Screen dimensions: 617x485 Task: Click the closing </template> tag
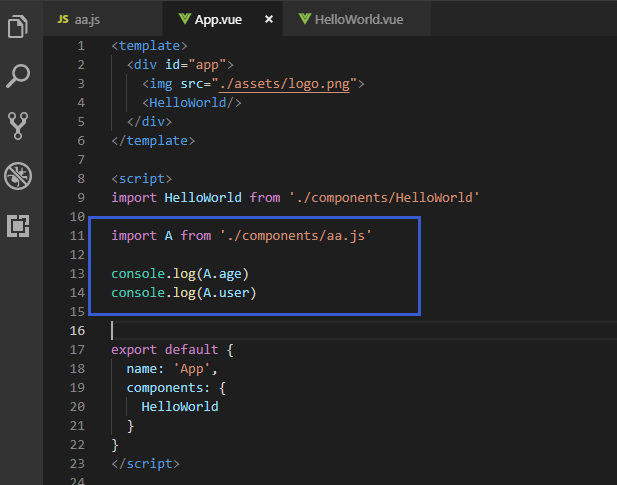[x=153, y=141]
